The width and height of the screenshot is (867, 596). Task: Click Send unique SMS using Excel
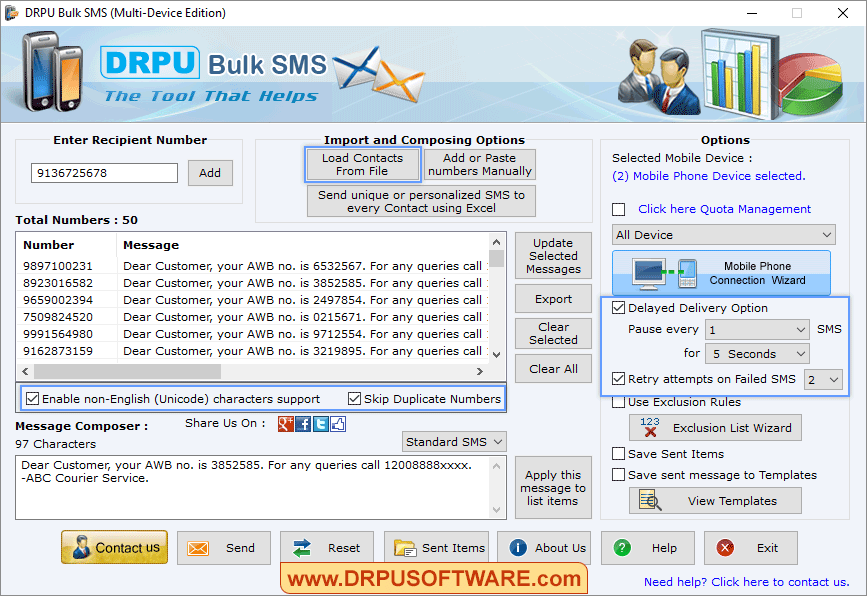point(421,201)
